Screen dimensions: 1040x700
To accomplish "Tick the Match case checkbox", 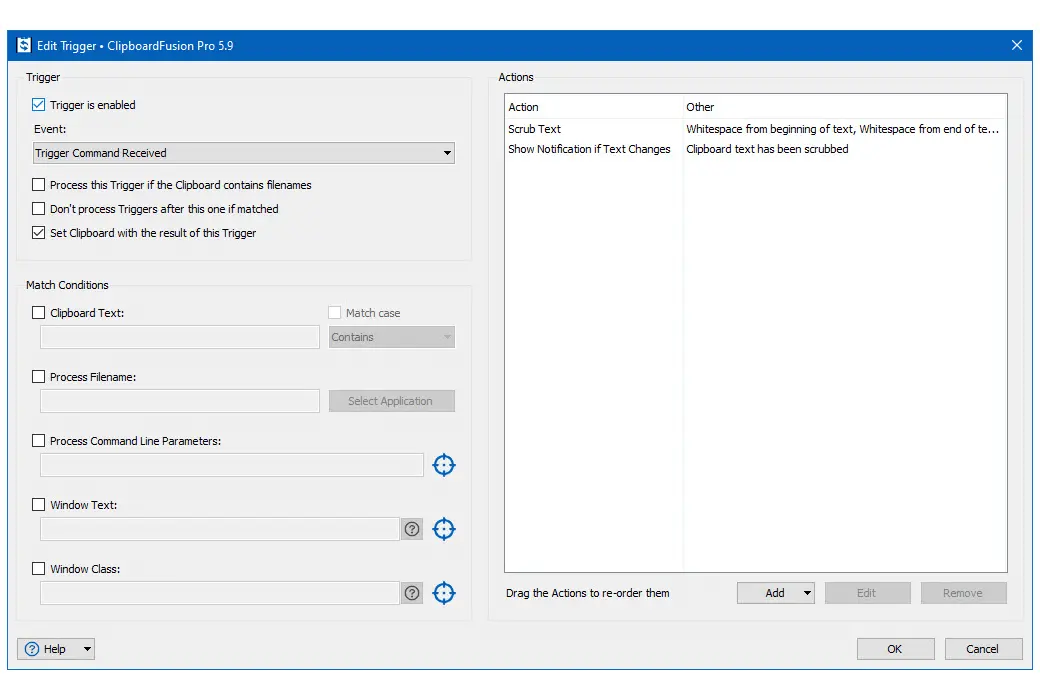I will pos(335,313).
